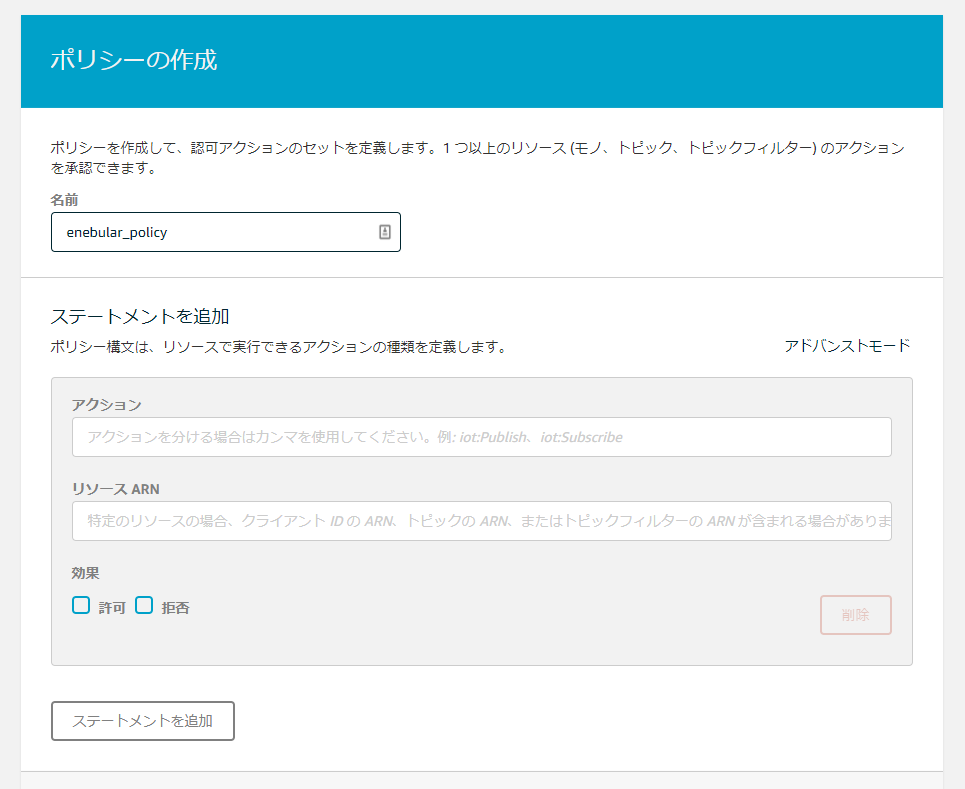Select the リソース ARN input field
965x789 pixels.
481,521
